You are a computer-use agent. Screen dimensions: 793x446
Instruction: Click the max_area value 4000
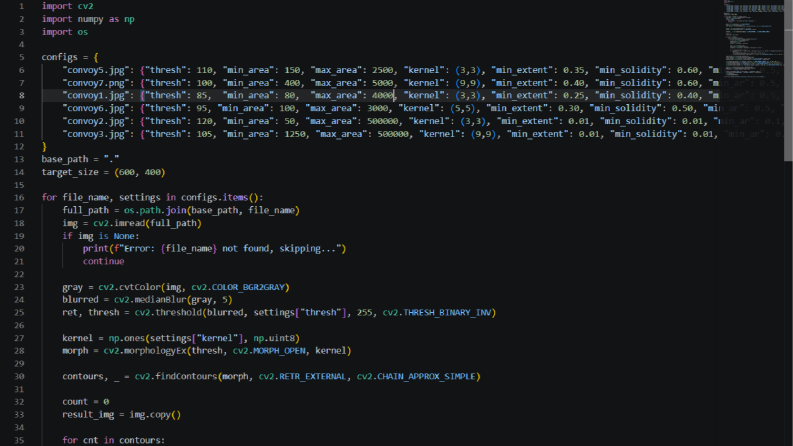pos(382,95)
